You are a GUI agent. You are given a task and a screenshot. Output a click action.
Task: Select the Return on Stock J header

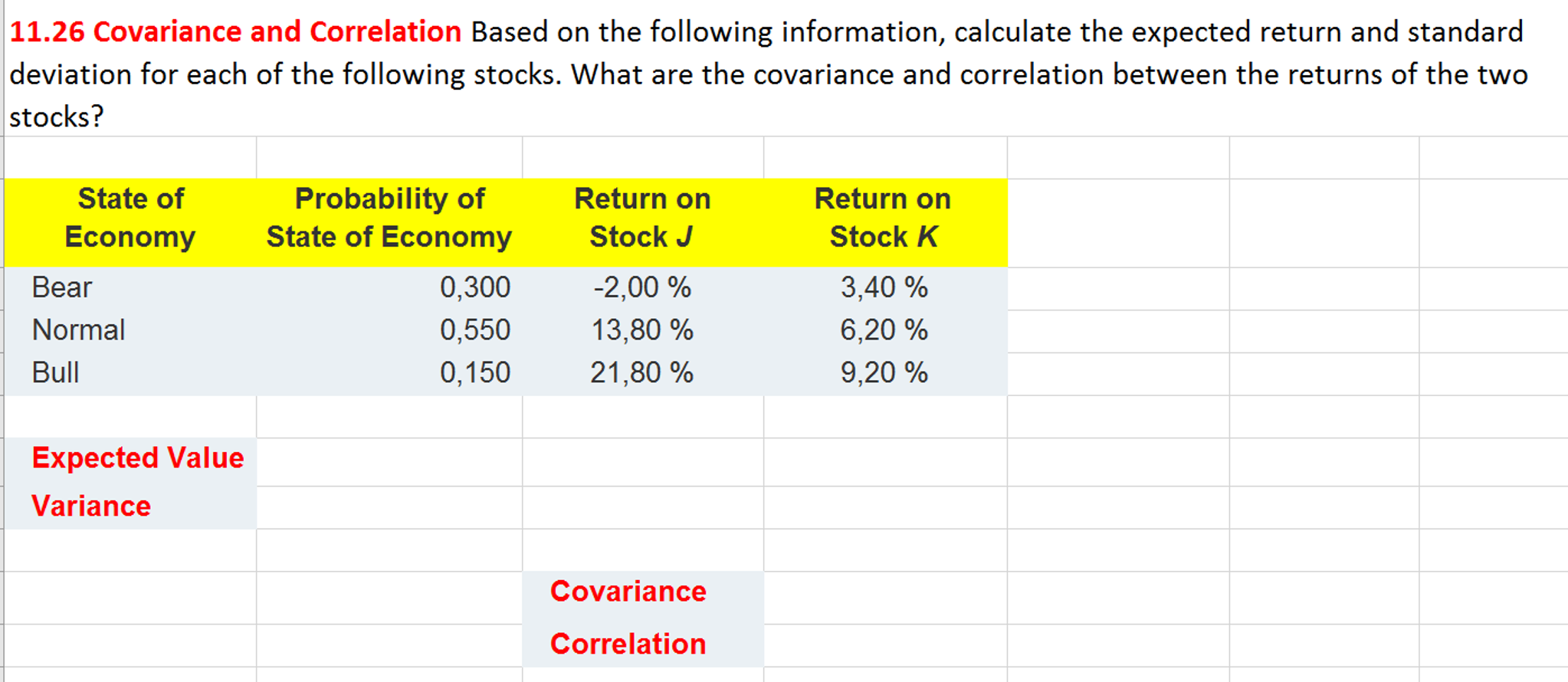click(642, 218)
